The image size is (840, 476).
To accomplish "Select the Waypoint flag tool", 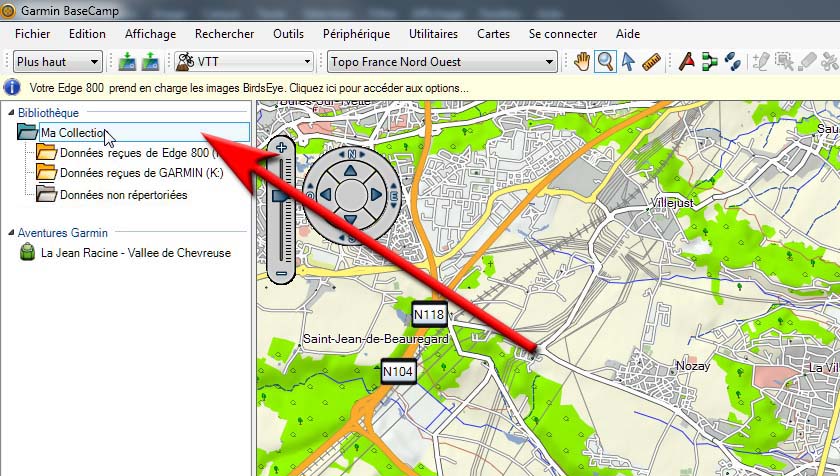I will [x=686, y=62].
